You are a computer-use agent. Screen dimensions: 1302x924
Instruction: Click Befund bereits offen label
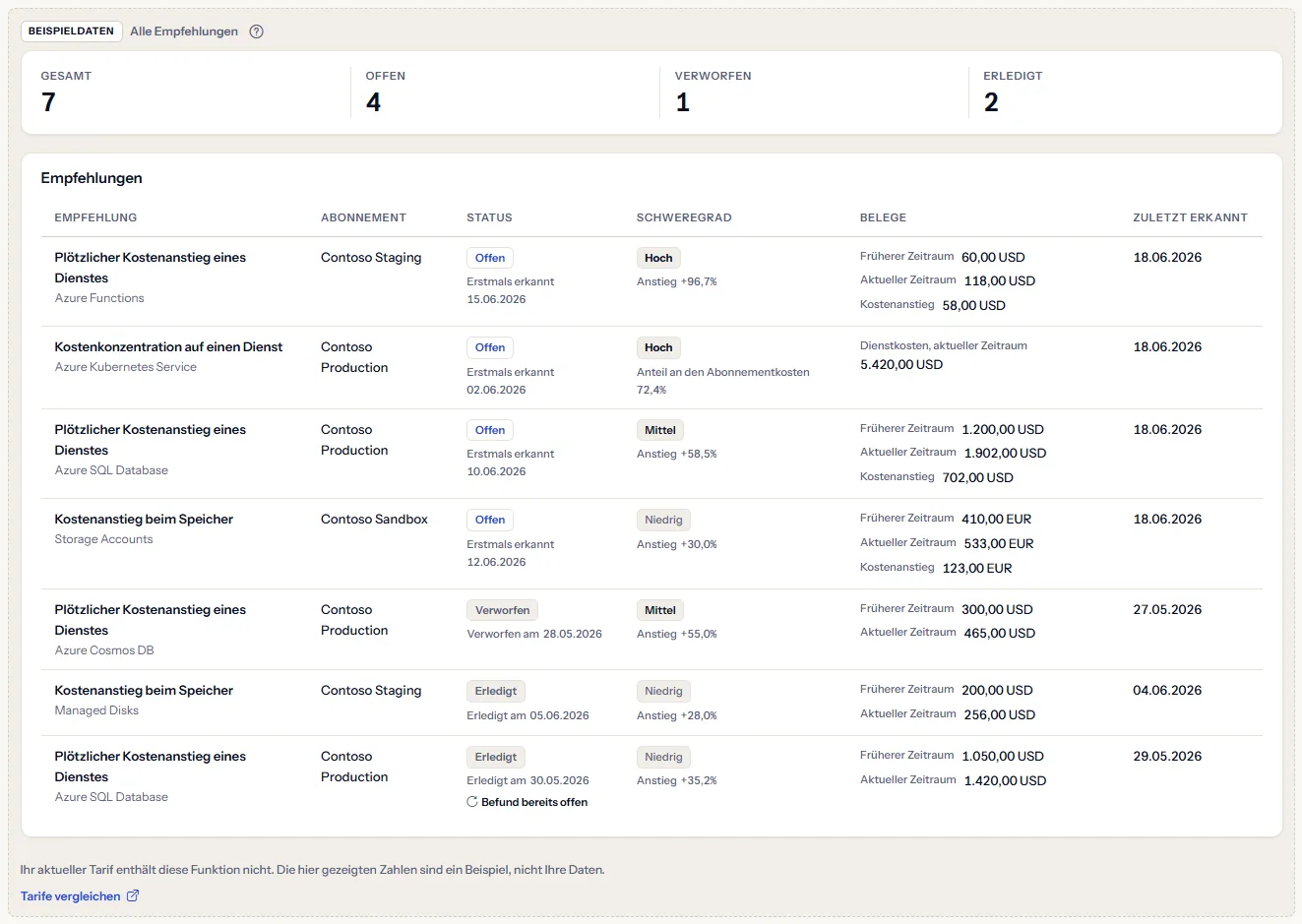click(x=534, y=802)
